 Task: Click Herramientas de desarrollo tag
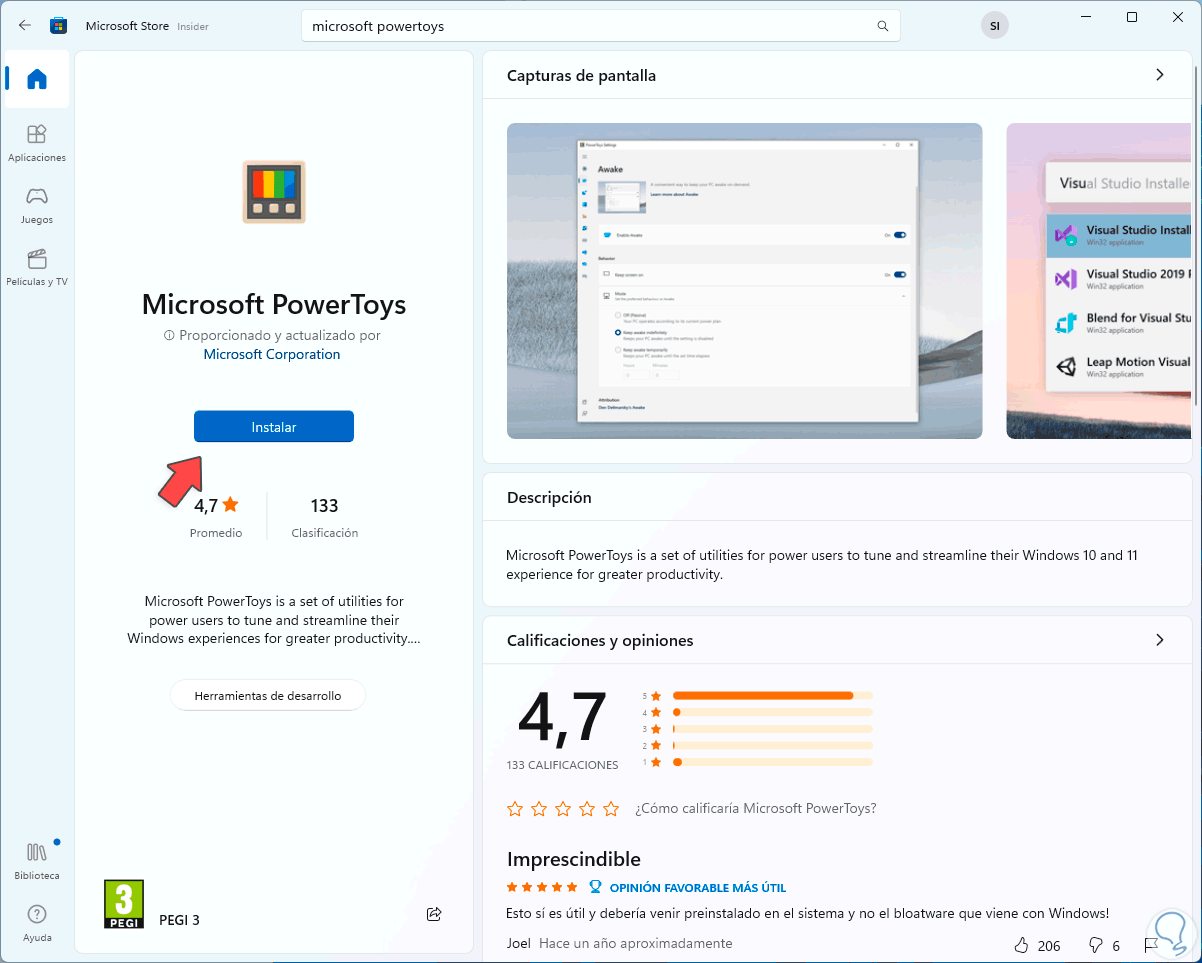268,695
